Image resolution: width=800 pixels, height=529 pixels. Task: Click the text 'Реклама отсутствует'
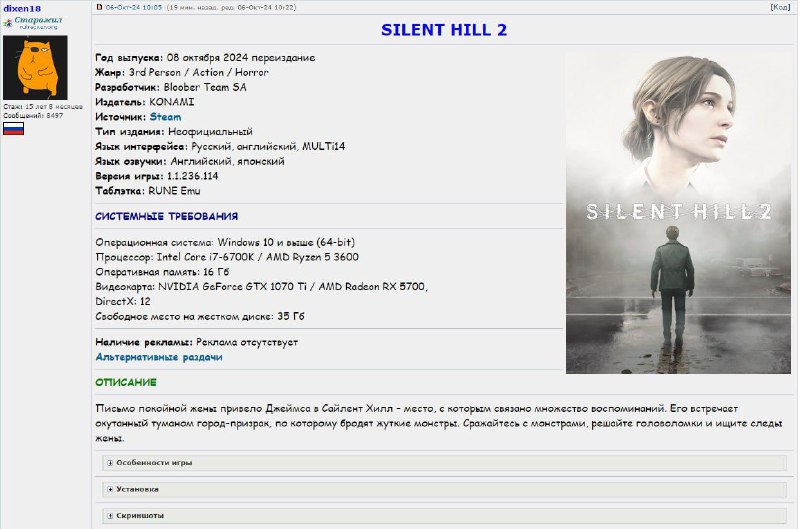coord(247,342)
